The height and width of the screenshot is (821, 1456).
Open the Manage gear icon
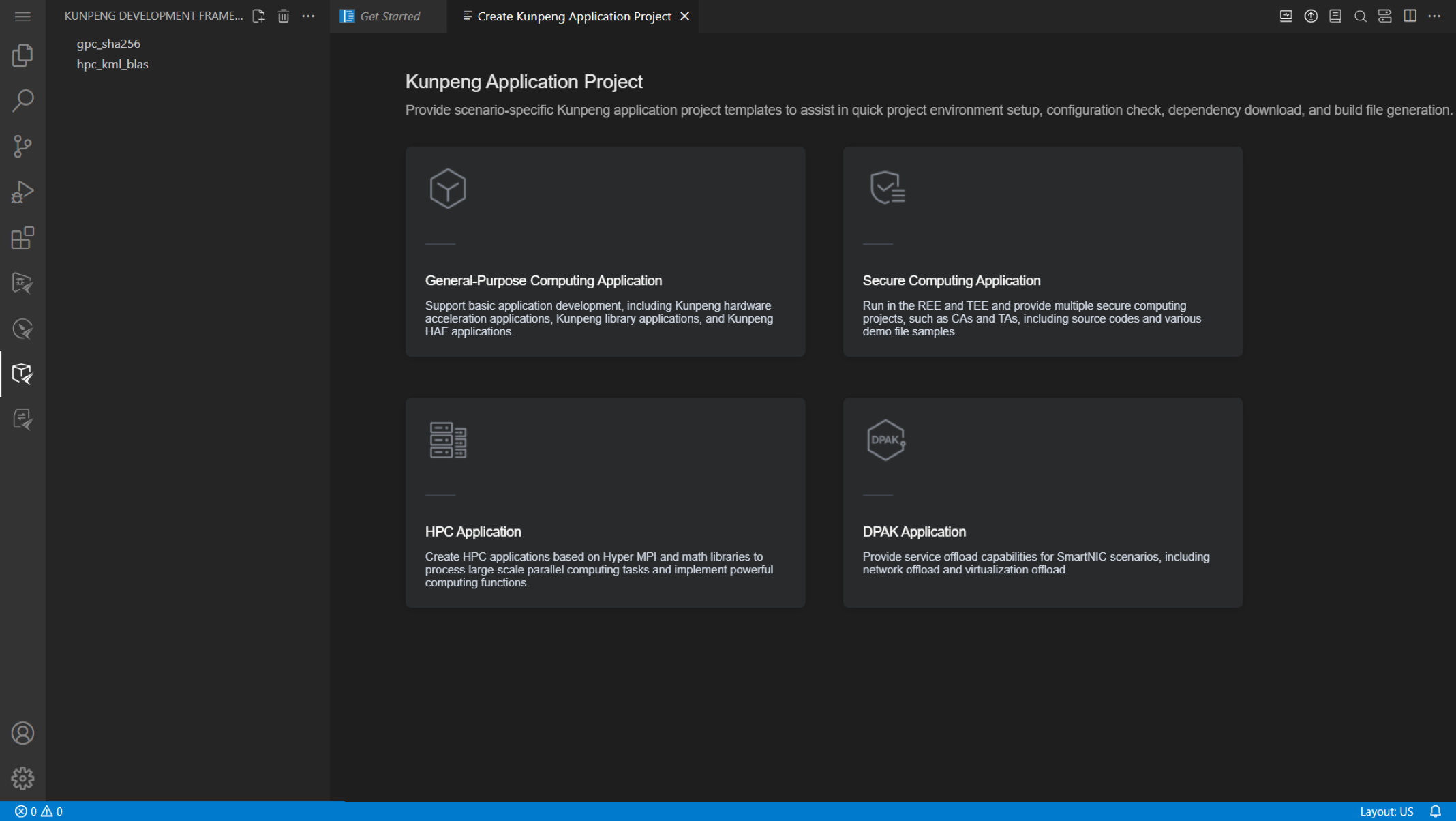pyautogui.click(x=22, y=778)
